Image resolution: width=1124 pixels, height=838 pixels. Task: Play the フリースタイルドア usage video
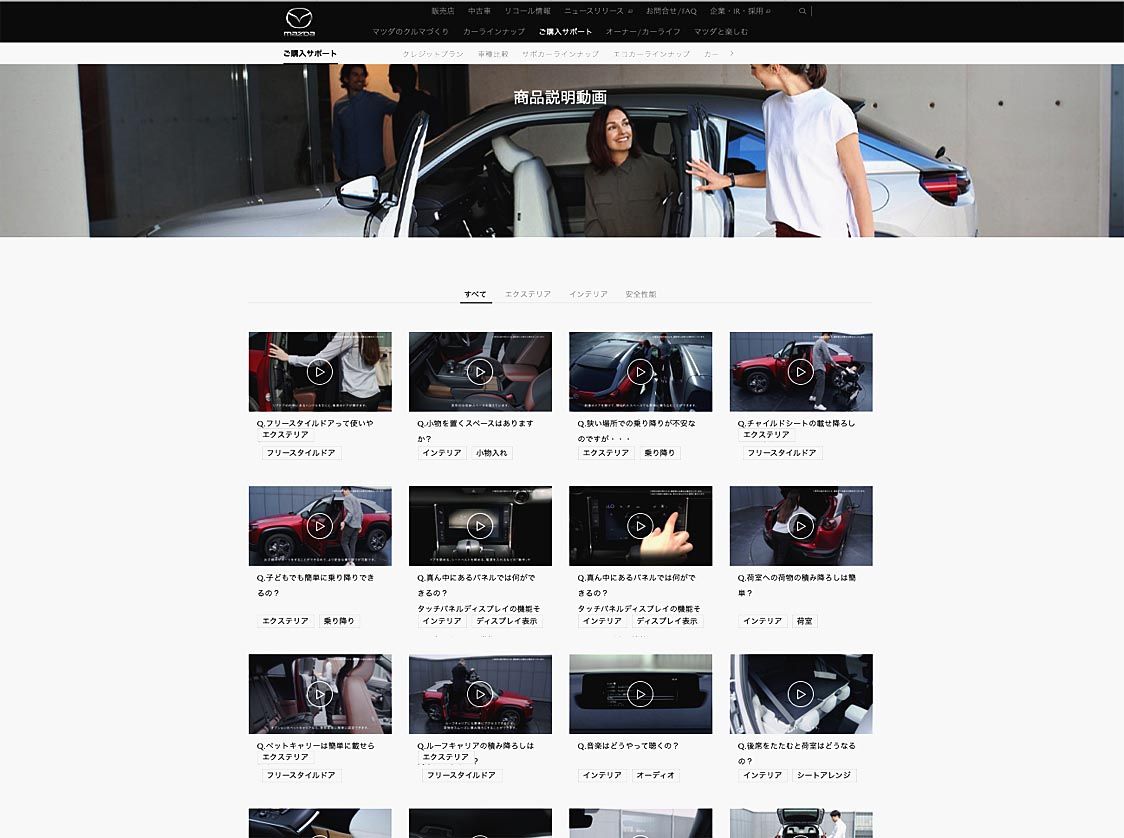click(319, 372)
